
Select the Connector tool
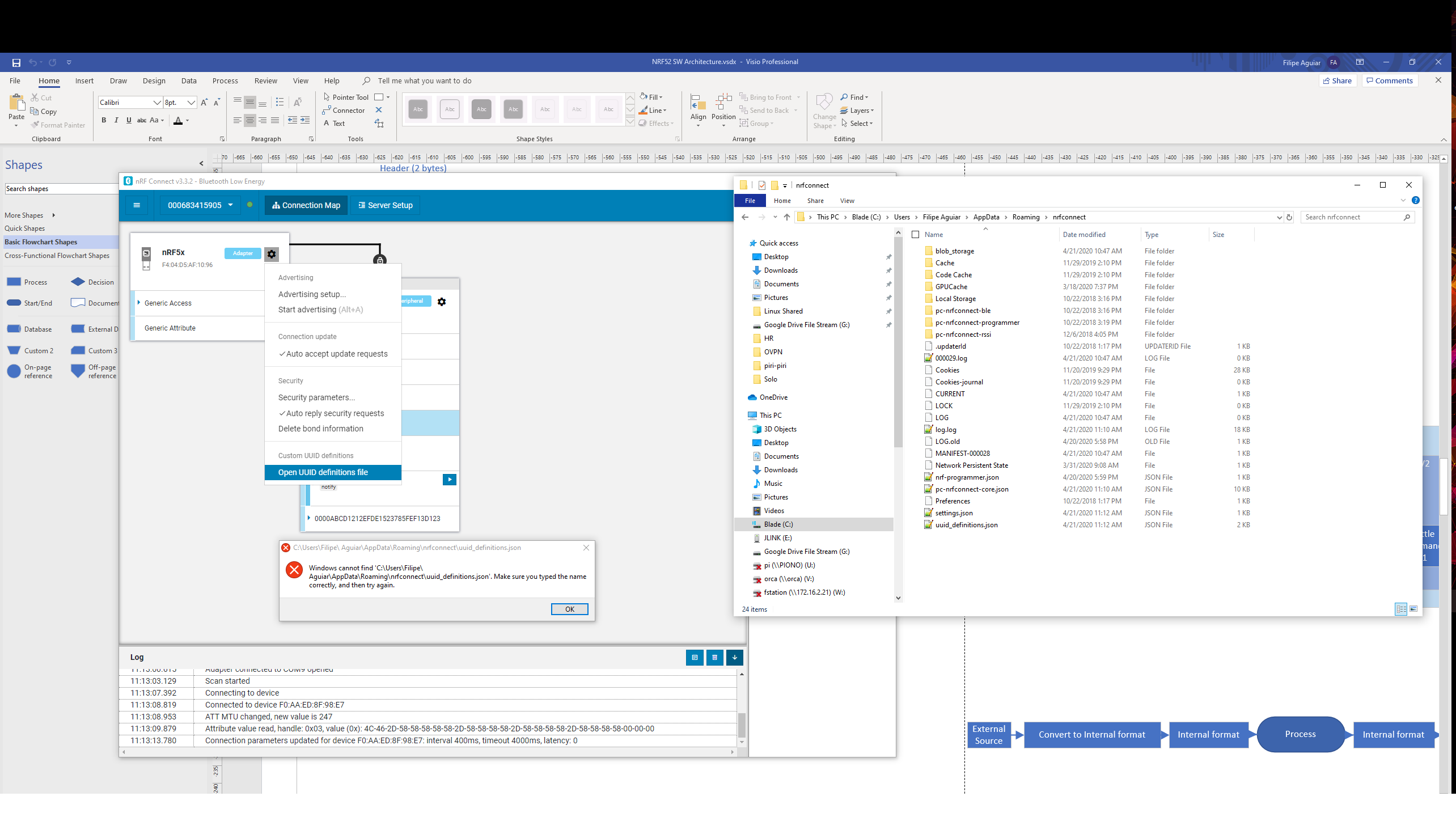click(x=344, y=110)
